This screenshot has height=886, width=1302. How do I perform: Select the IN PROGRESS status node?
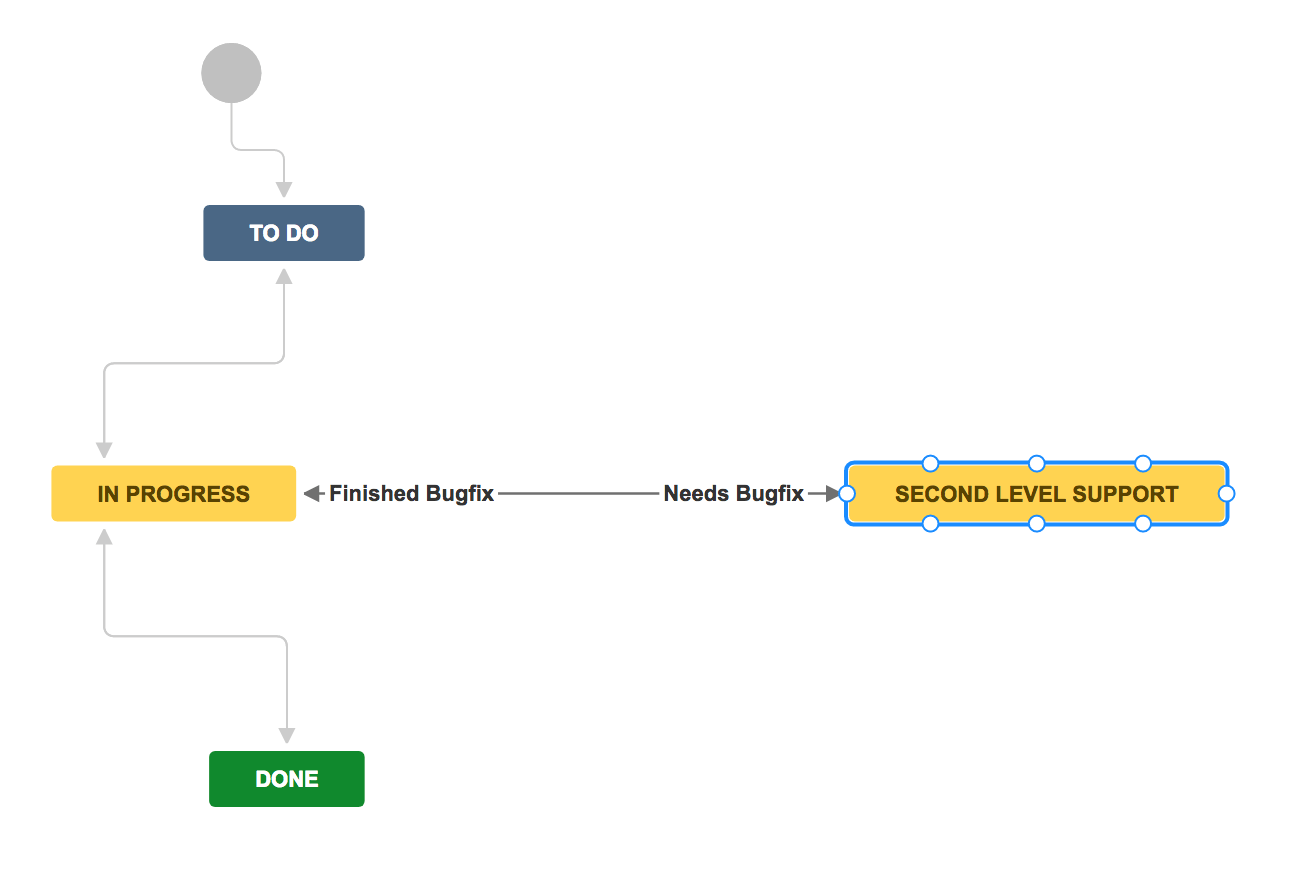(174, 494)
